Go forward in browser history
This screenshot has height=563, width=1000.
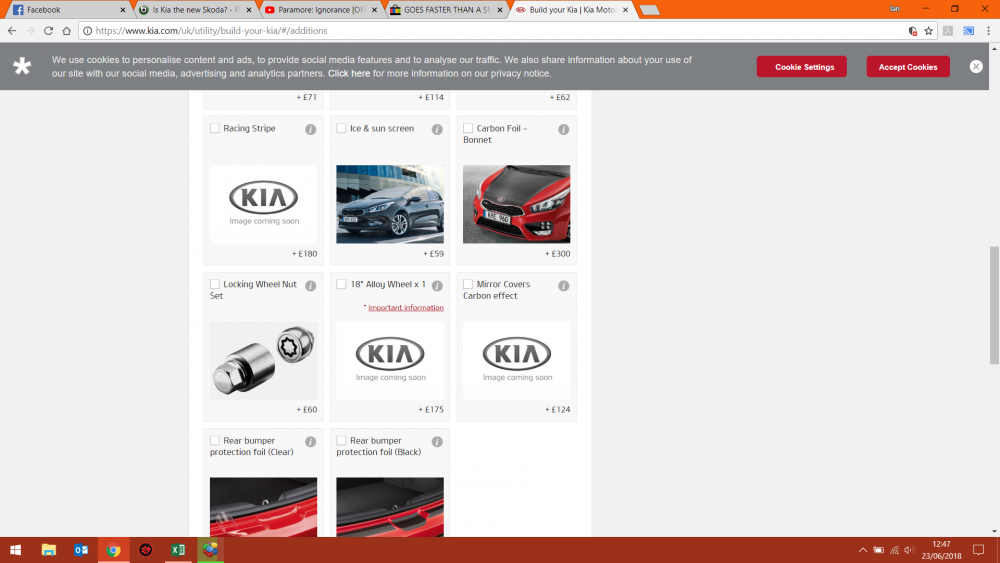30,31
